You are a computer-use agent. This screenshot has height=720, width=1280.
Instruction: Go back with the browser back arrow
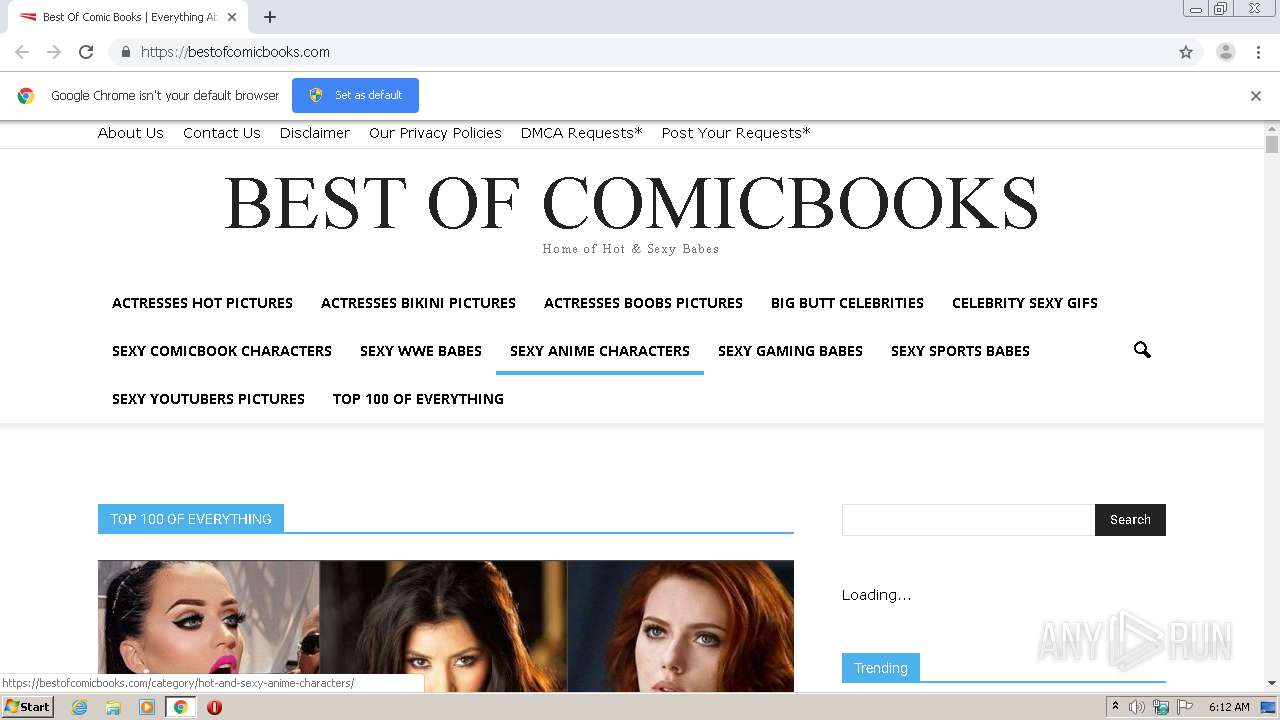tap(22, 52)
